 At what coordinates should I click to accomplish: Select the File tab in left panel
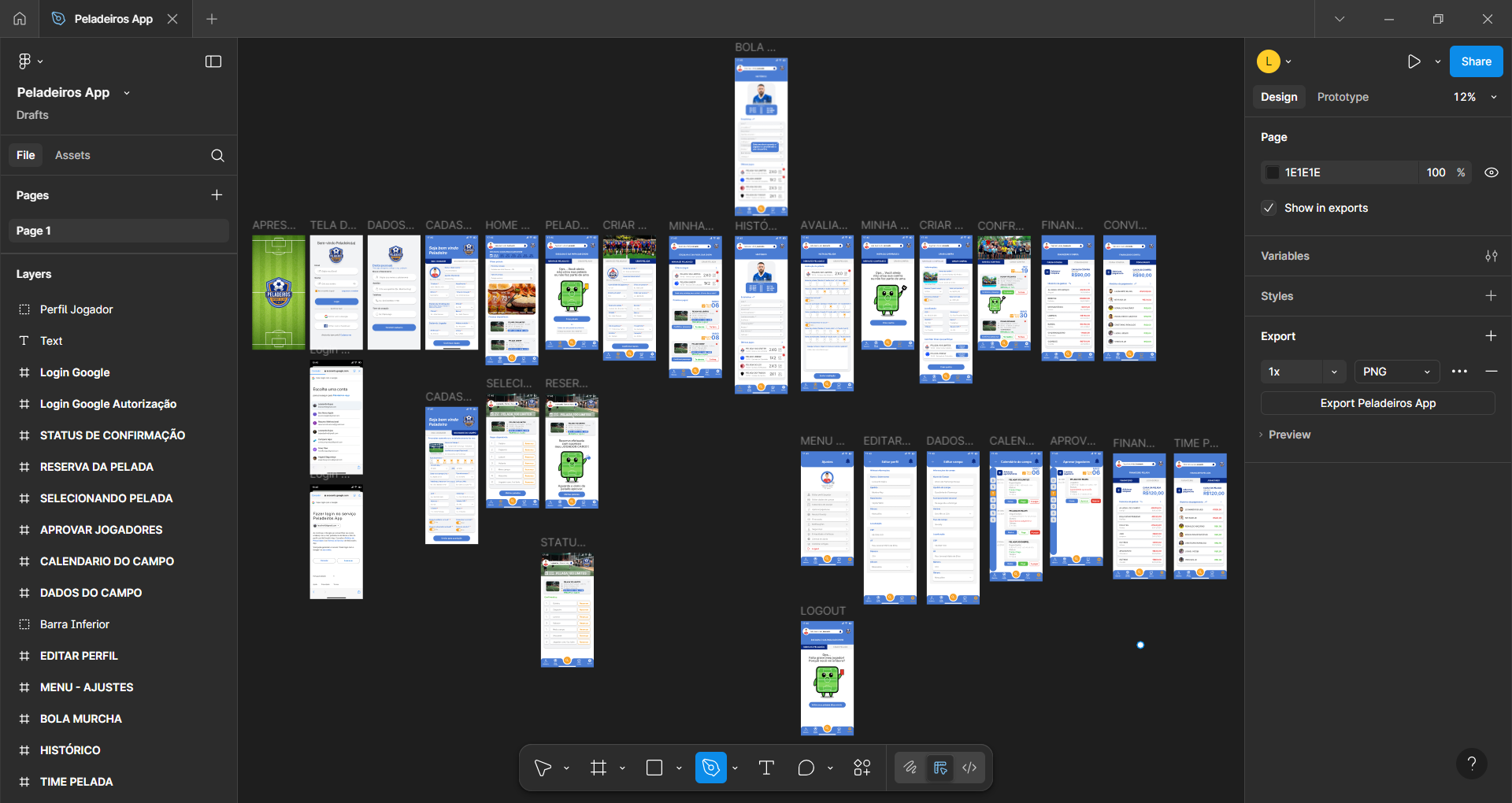[x=26, y=155]
